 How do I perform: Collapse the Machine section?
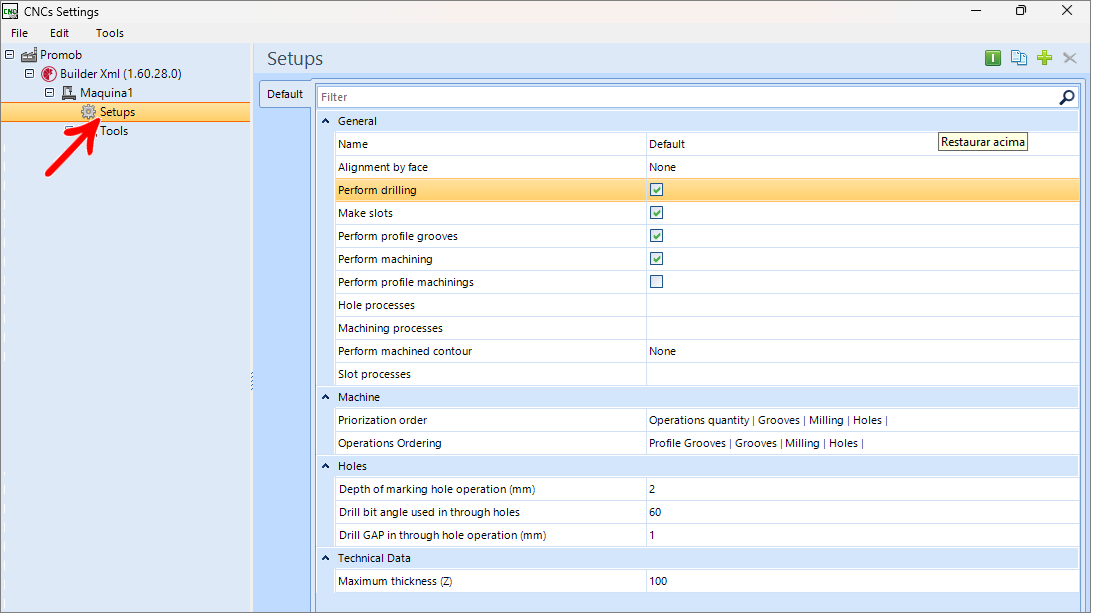point(325,397)
